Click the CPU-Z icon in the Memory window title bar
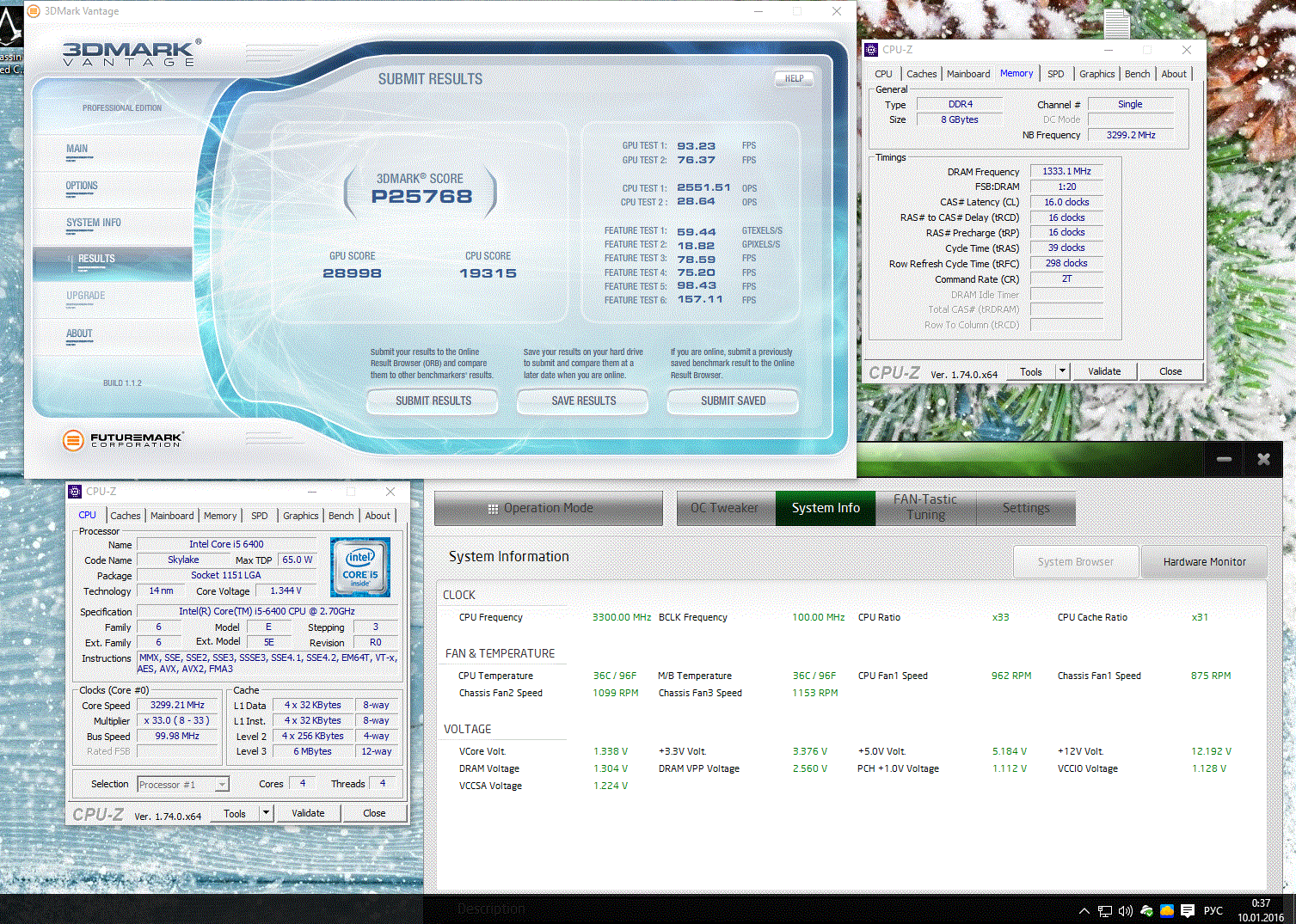The height and width of the screenshot is (924, 1296). (871, 50)
